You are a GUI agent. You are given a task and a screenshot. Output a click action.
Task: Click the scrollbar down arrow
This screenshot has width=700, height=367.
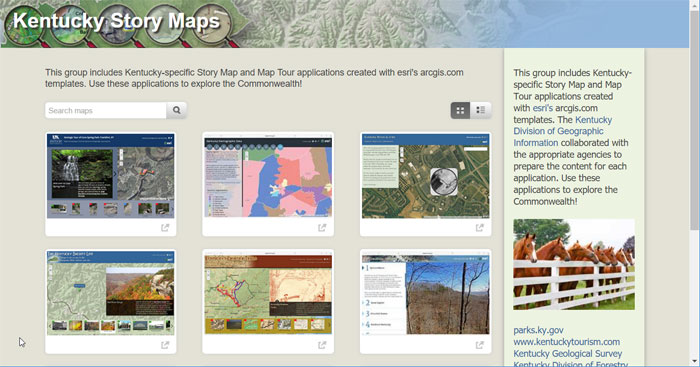(x=694, y=361)
